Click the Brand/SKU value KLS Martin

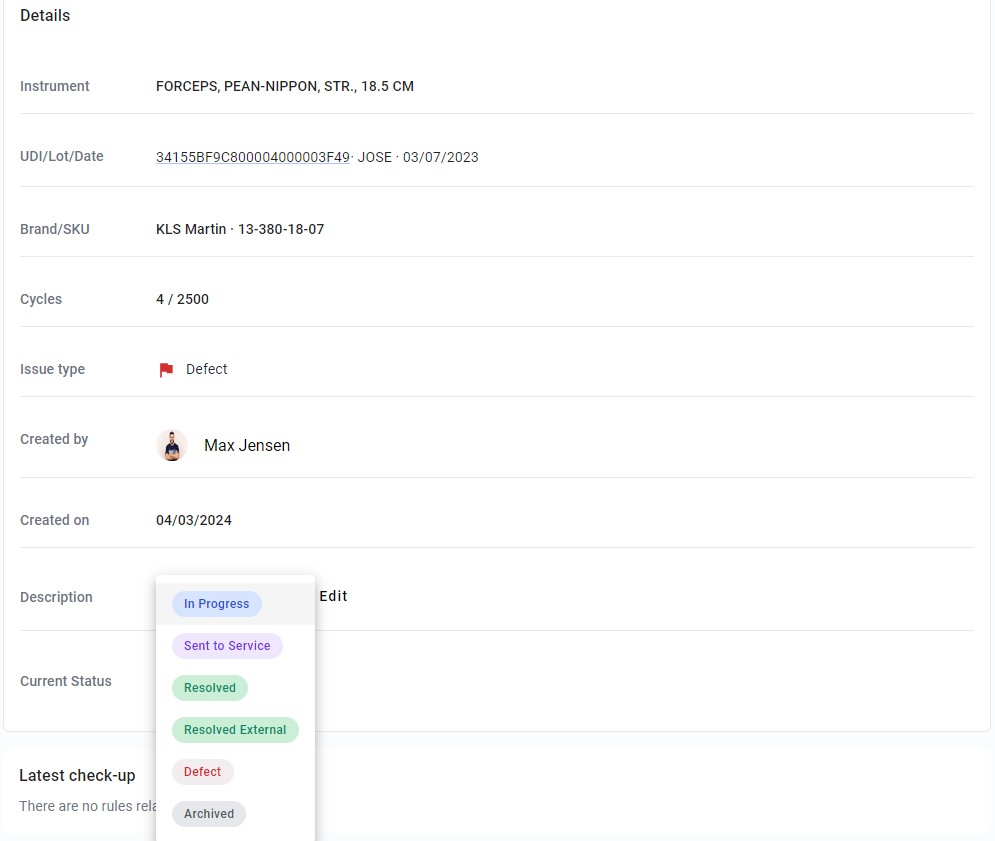point(240,228)
